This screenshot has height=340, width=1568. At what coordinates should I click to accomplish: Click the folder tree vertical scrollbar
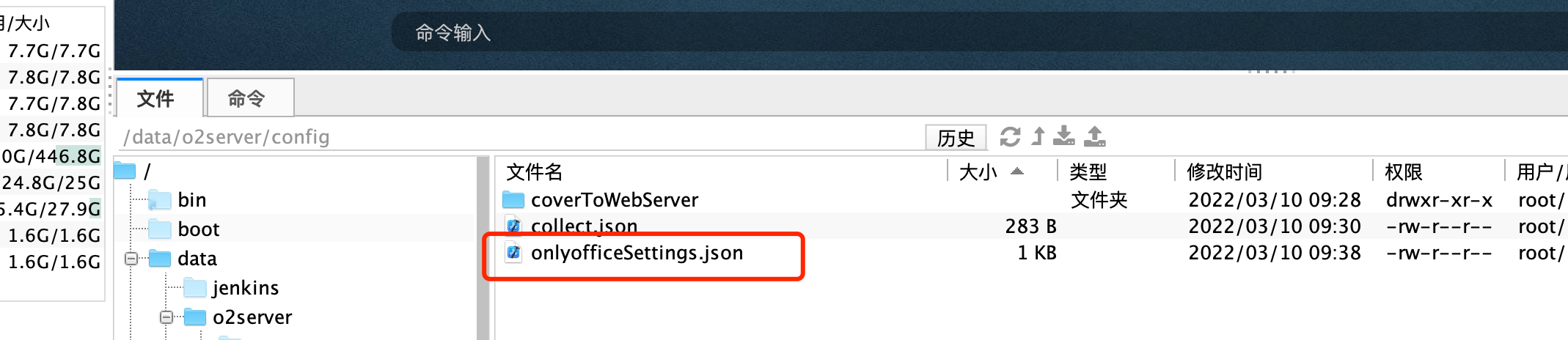point(483,249)
